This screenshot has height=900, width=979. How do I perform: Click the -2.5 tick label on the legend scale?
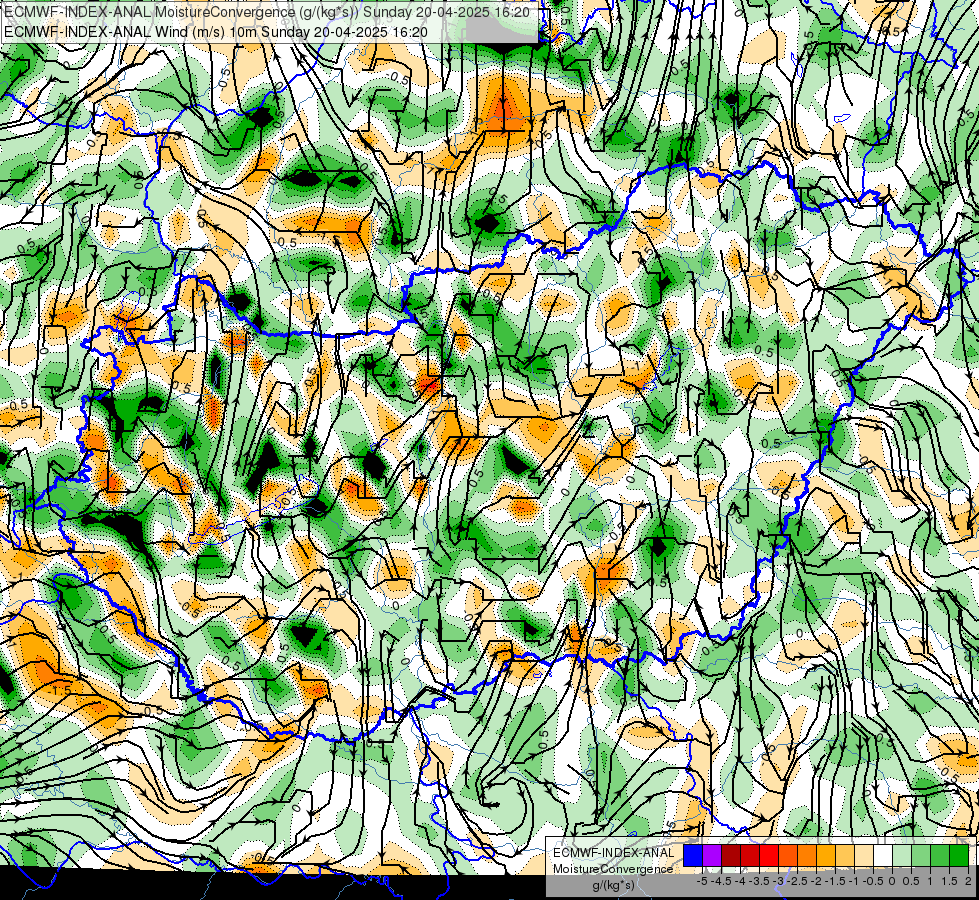click(x=797, y=881)
